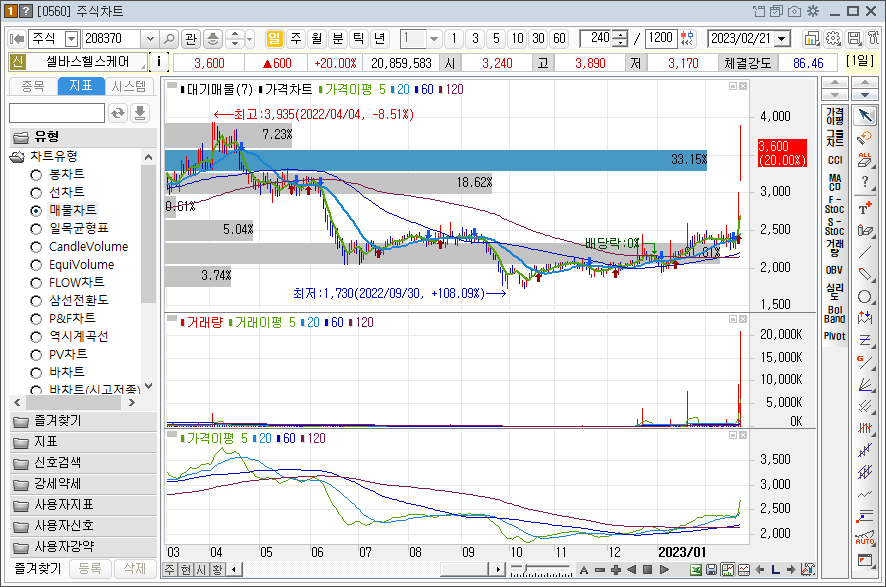Click the first-record jump icon left of 주식
The image size is (886, 587).
(x=17, y=38)
